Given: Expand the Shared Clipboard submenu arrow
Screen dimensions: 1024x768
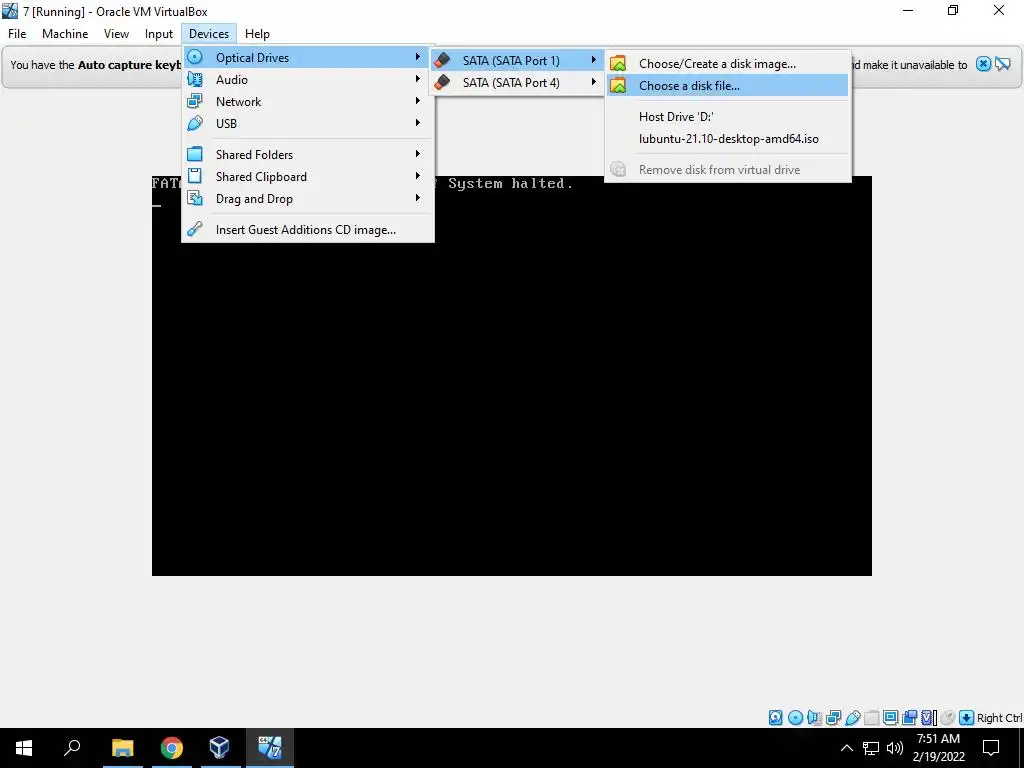Looking at the screenshot, I should coord(417,176).
